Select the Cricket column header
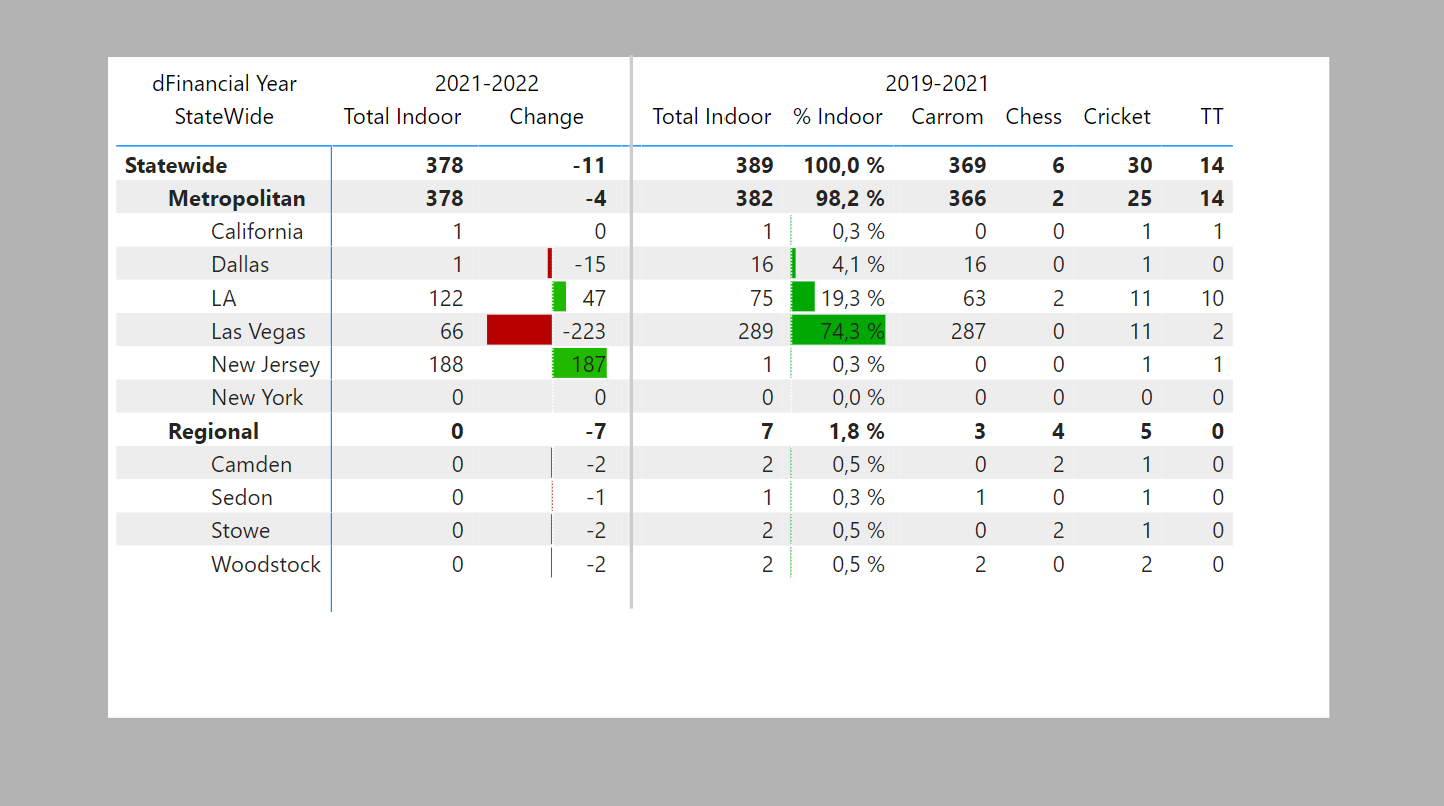 click(1117, 117)
